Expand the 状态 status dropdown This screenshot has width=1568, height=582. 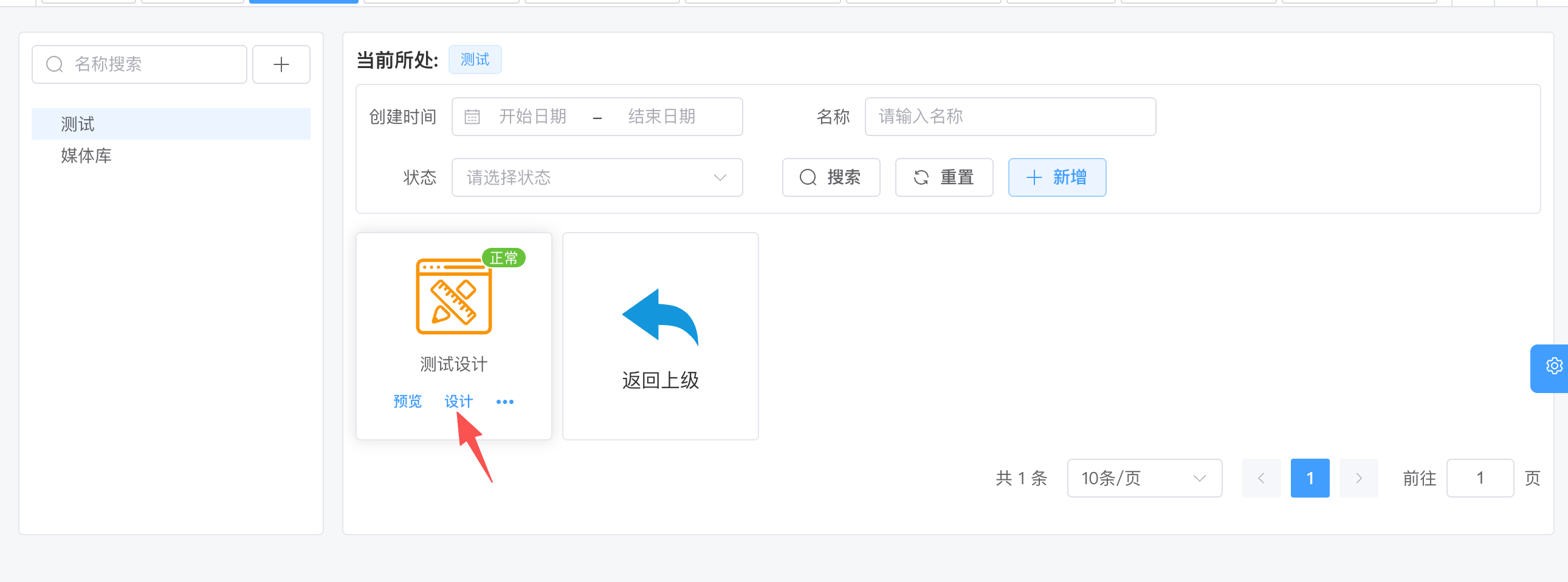click(x=597, y=177)
